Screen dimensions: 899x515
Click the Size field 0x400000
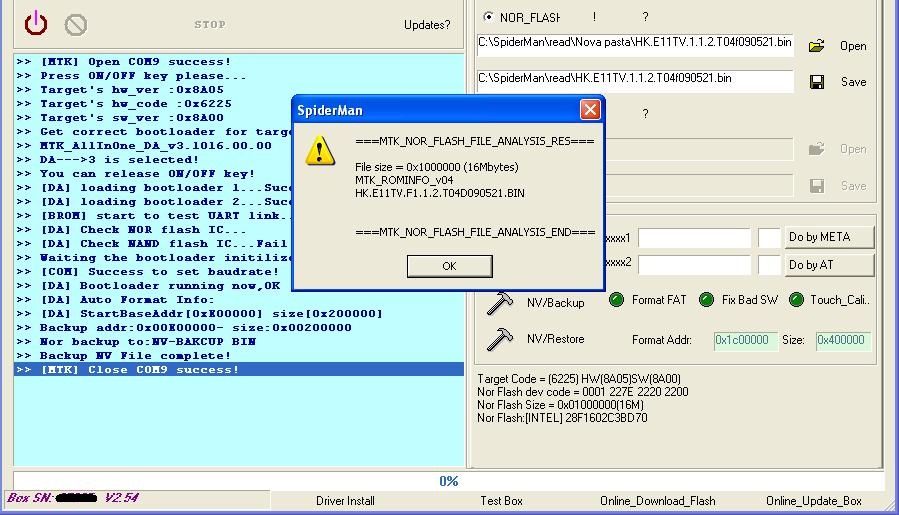[843, 340]
